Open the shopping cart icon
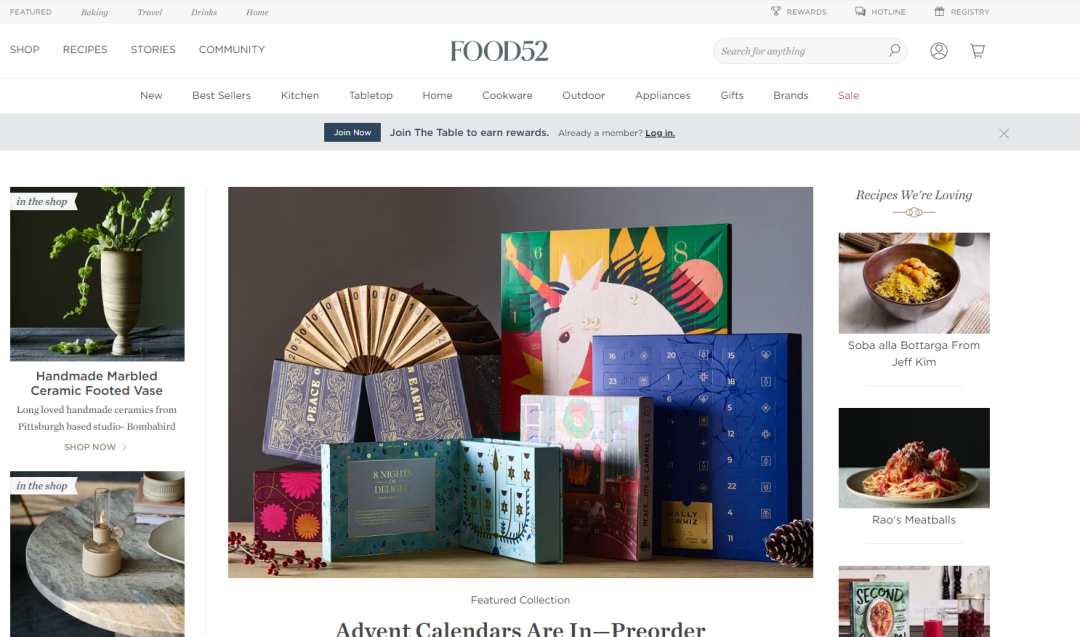Image resolution: width=1080 pixels, height=637 pixels. [x=977, y=50]
